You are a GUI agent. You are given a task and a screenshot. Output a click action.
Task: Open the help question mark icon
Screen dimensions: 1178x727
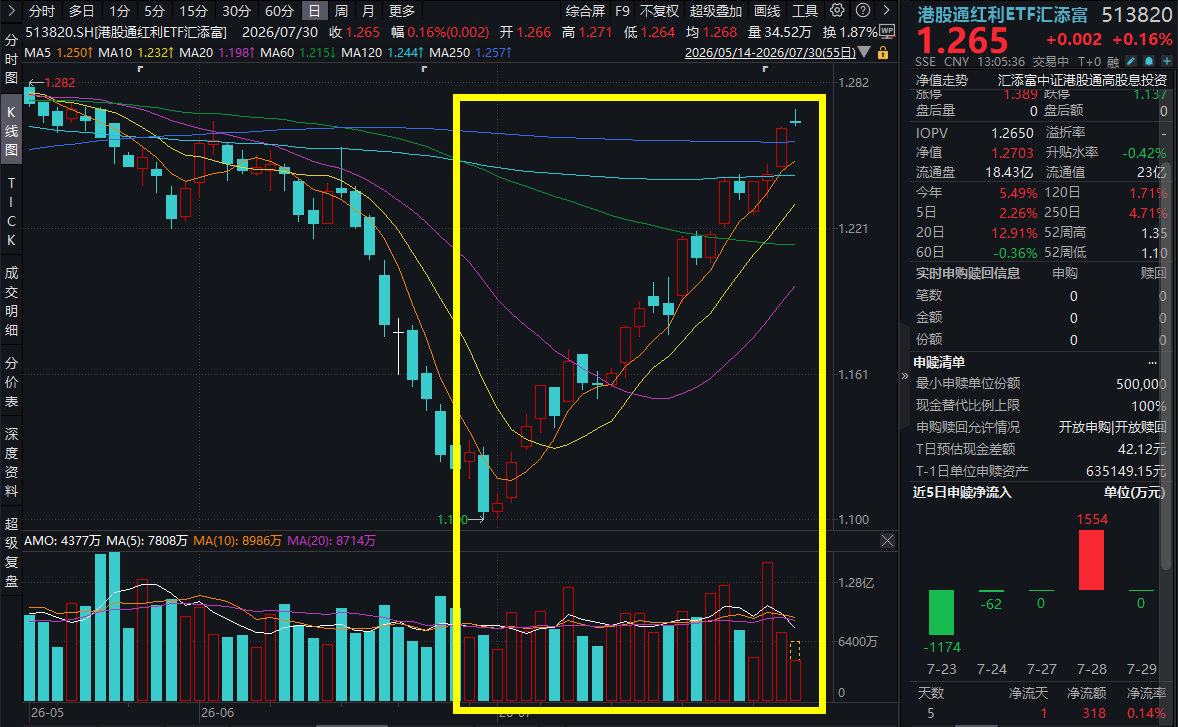tap(863, 11)
